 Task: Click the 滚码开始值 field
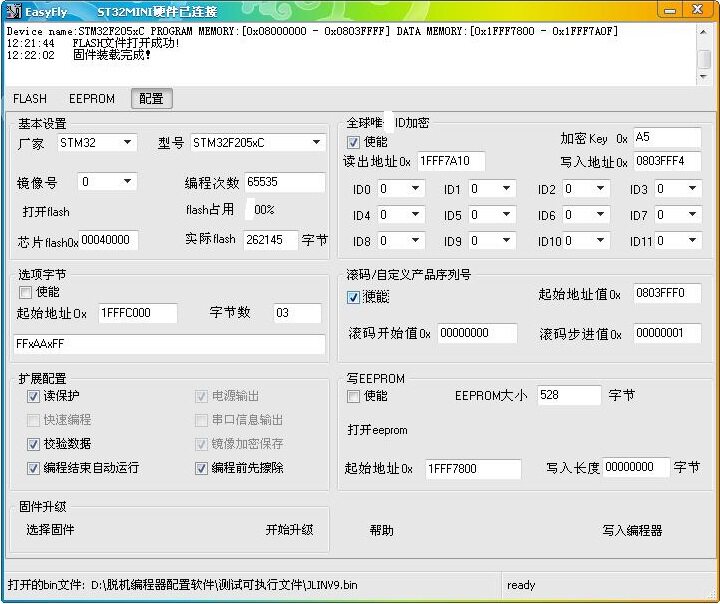[478, 333]
